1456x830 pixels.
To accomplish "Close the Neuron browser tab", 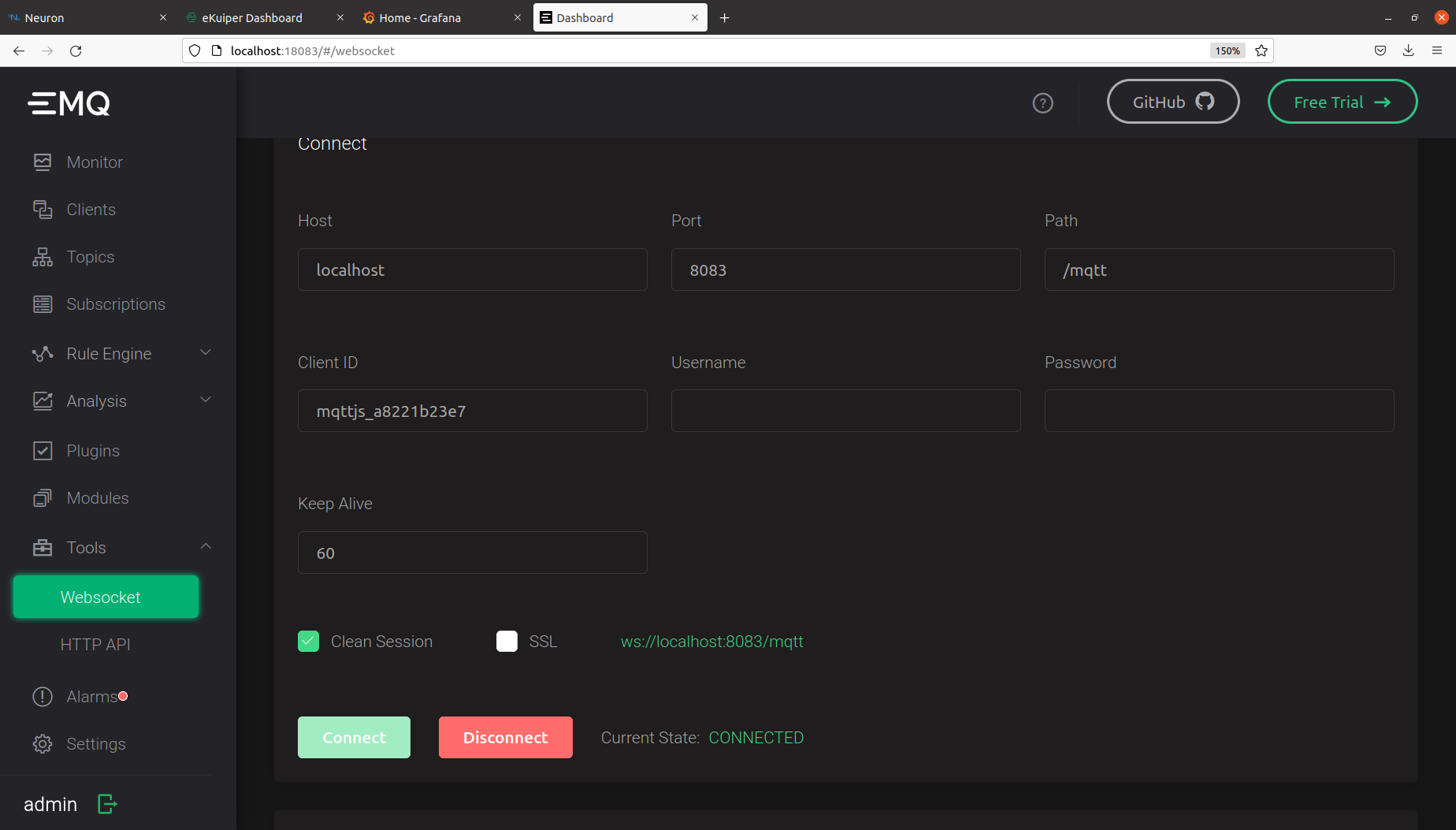I will click(x=163, y=17).
